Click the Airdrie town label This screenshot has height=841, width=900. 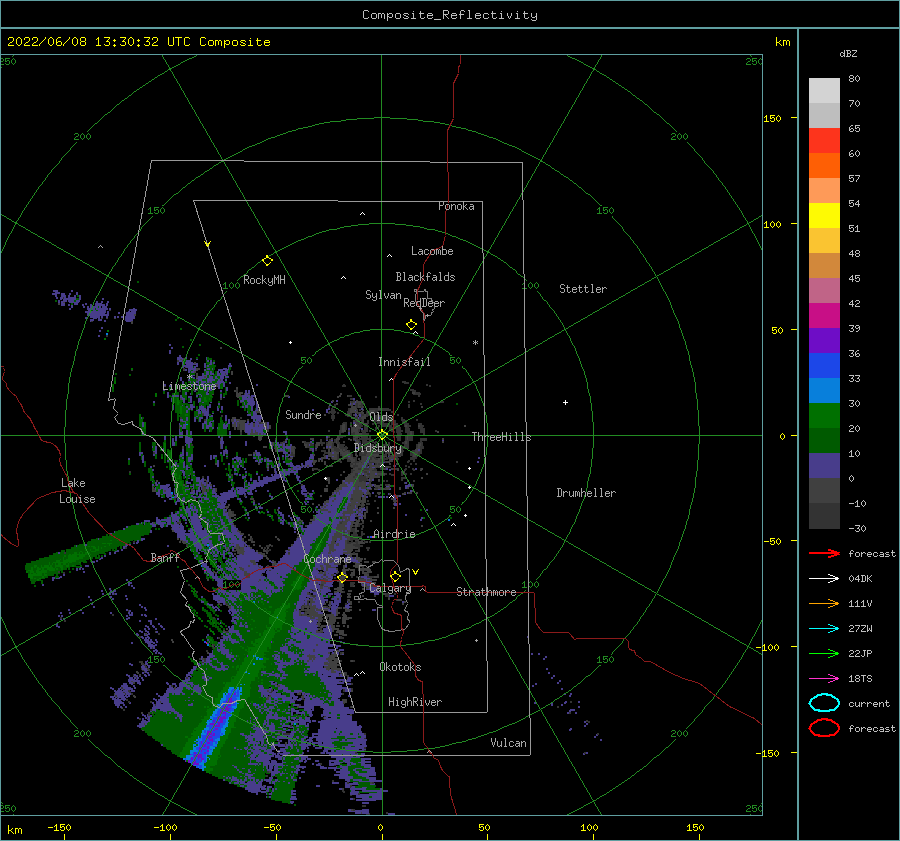(x=394, y=534)
